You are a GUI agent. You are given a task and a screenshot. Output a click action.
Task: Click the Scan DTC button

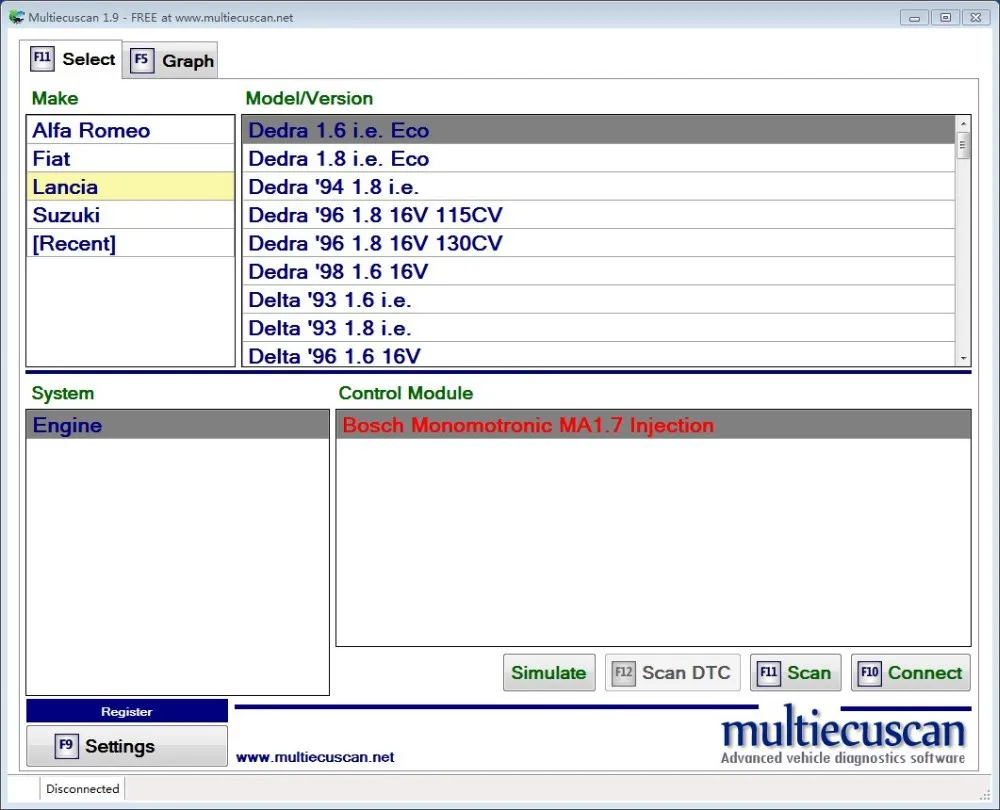(673, 672)
